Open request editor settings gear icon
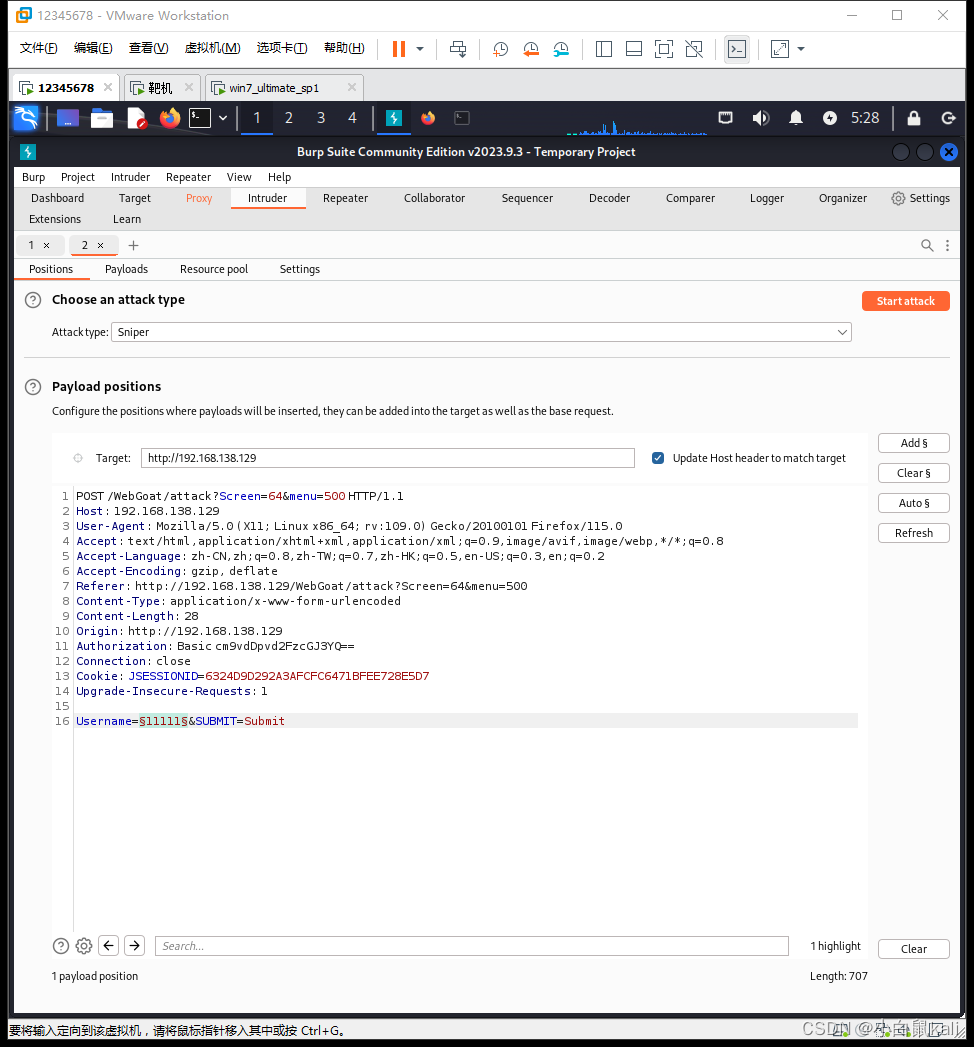 coord(83,946)
